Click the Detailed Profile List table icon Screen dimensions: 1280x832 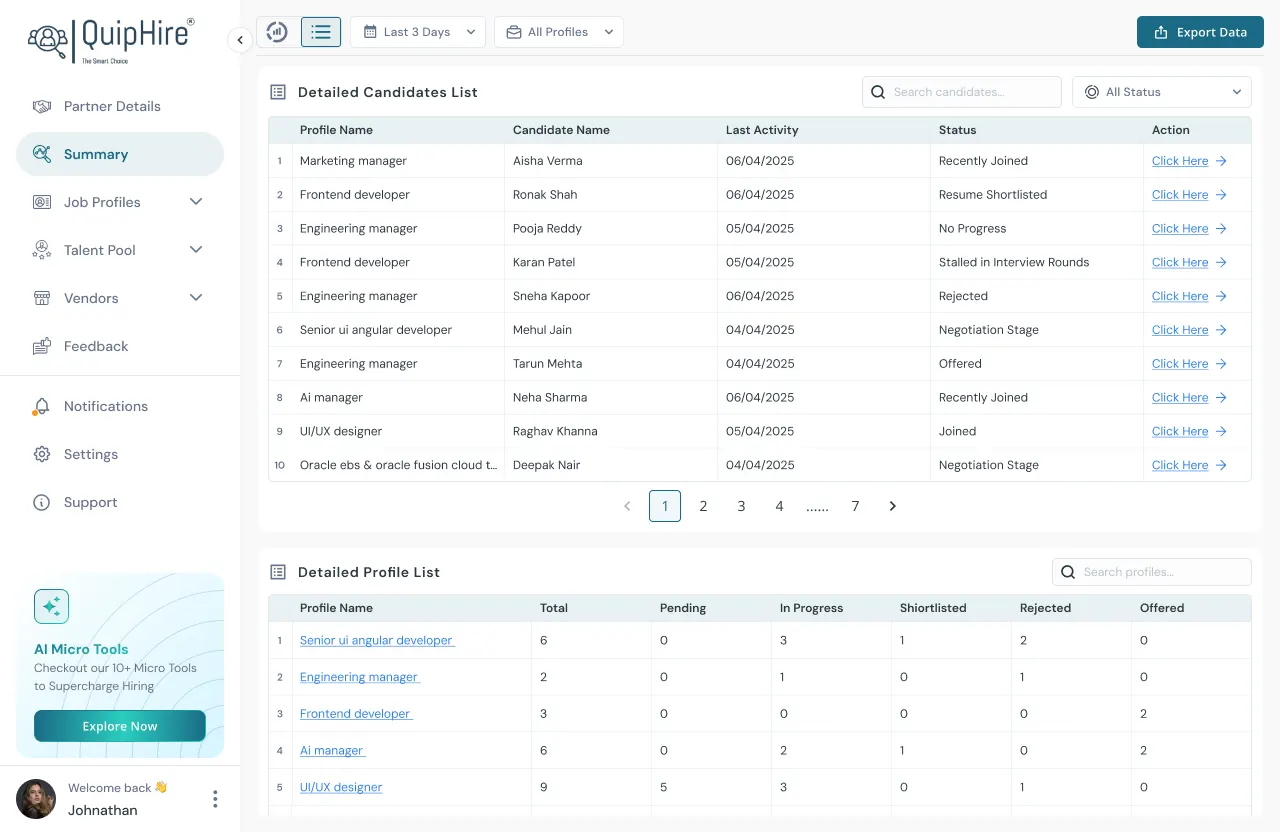[x=278, y=572]
